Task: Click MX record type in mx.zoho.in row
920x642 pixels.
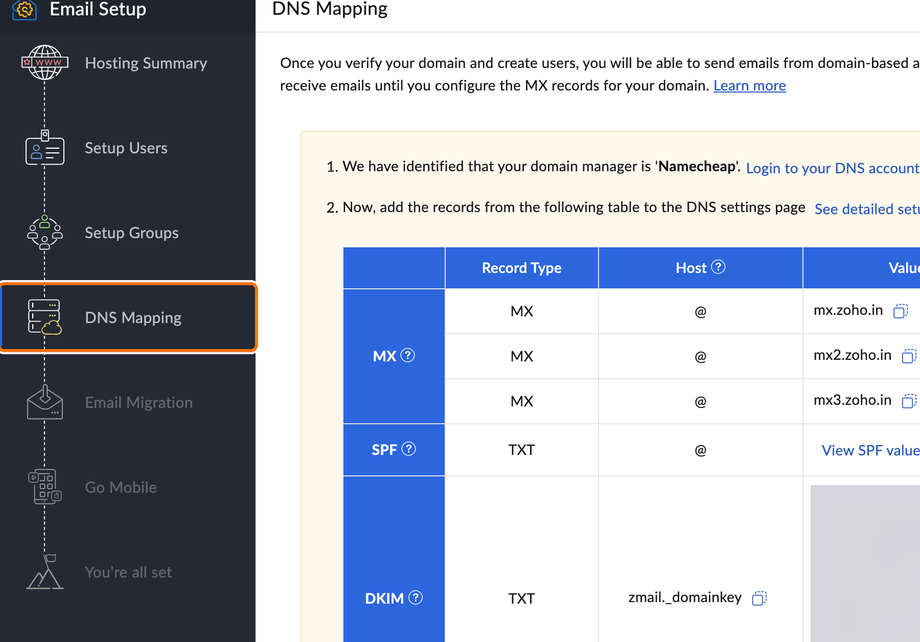Action: point(522,311)
